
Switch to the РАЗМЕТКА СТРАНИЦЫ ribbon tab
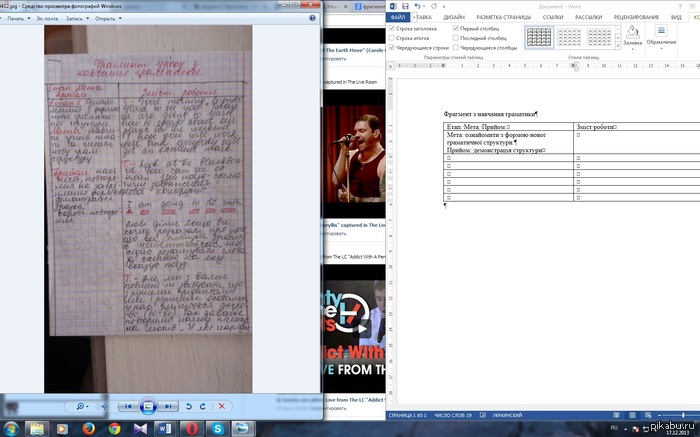503,17
